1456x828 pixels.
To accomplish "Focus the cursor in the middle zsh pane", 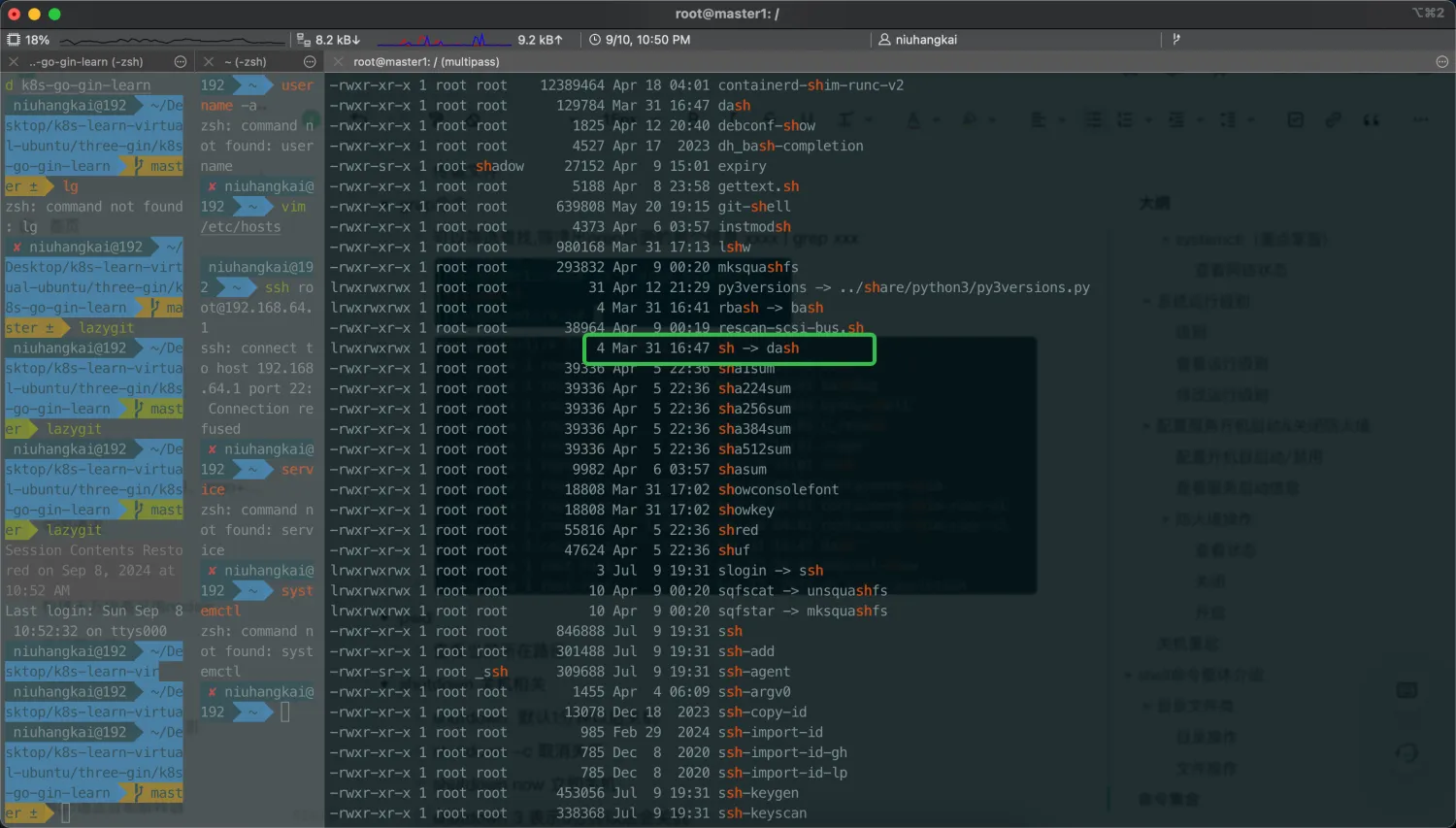I will 285,712.
